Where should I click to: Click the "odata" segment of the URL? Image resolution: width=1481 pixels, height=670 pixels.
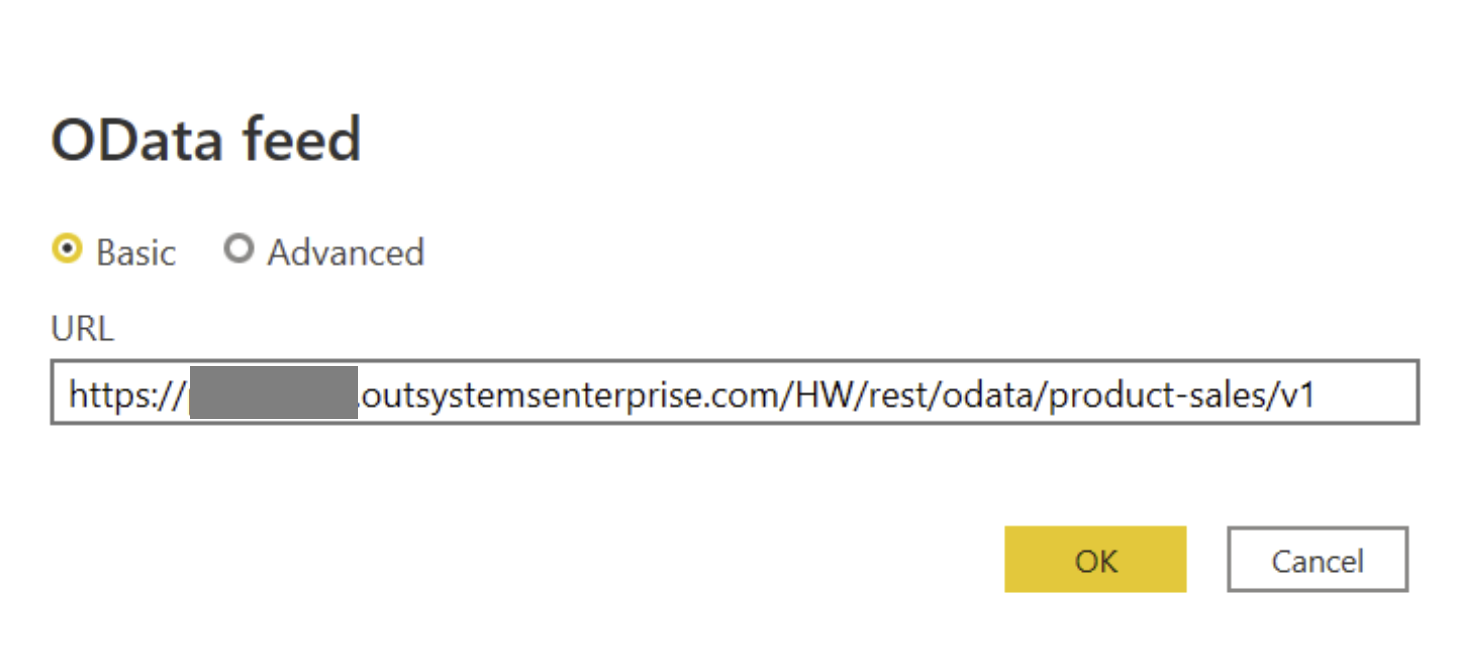click(x=991, y=396)
